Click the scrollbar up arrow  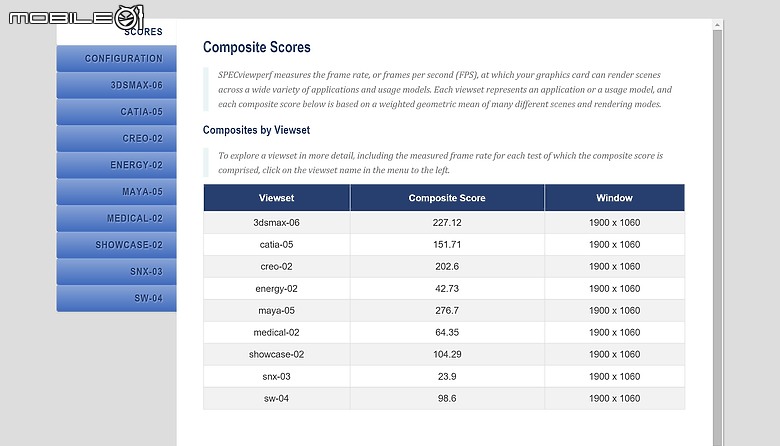[x=717, y=24]
